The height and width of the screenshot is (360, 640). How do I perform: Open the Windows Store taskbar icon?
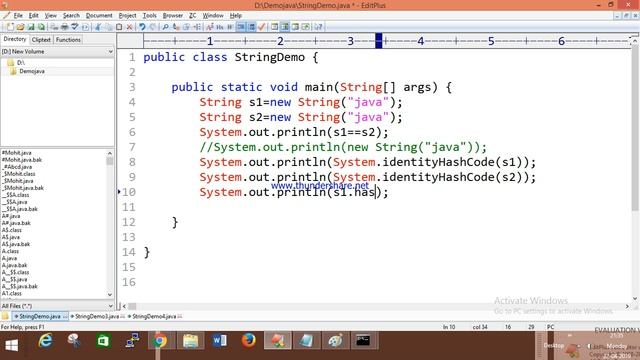(x=103, y=341)
